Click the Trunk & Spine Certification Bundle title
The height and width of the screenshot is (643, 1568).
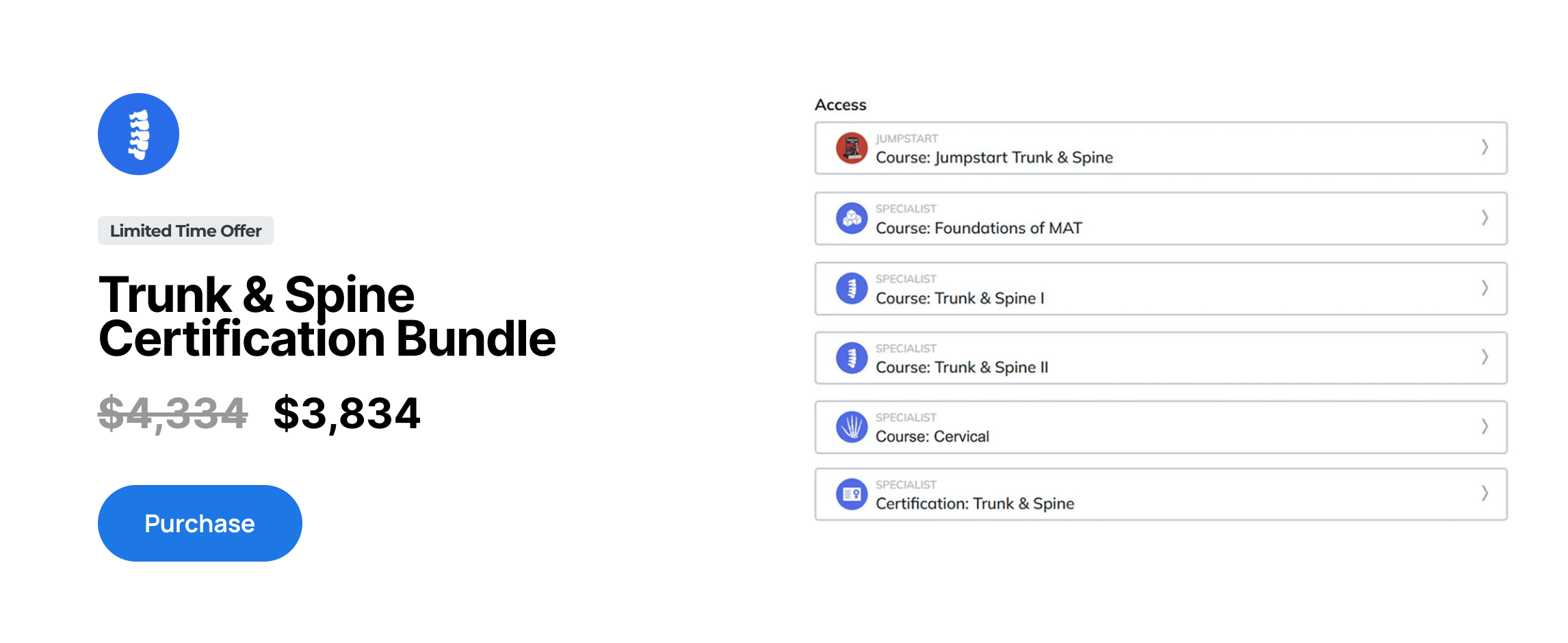click(x=327, y=316)
